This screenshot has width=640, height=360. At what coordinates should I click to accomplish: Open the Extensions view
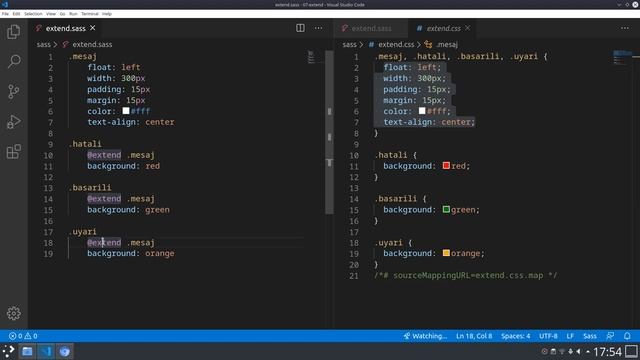coord(13,151)
